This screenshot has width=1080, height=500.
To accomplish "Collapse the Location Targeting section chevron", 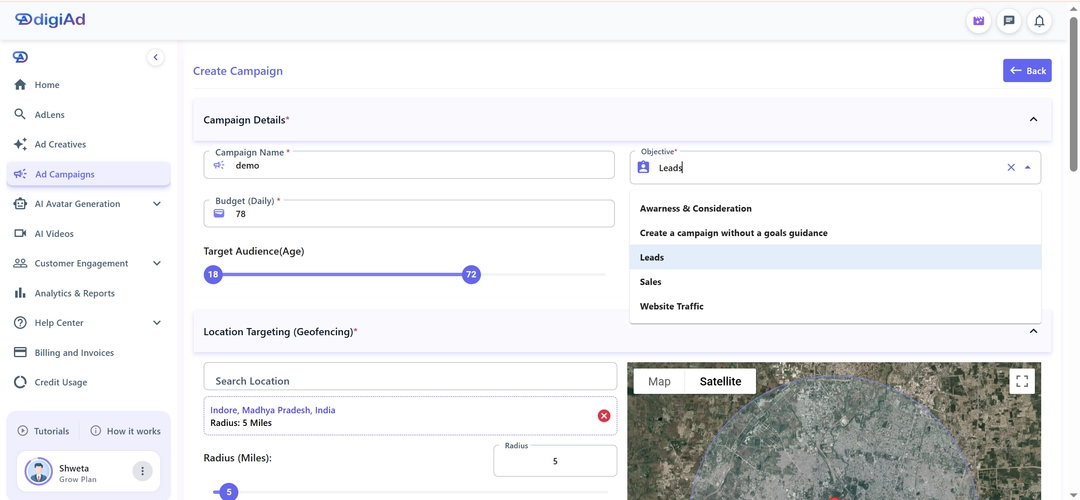I will coord(1033,331).
